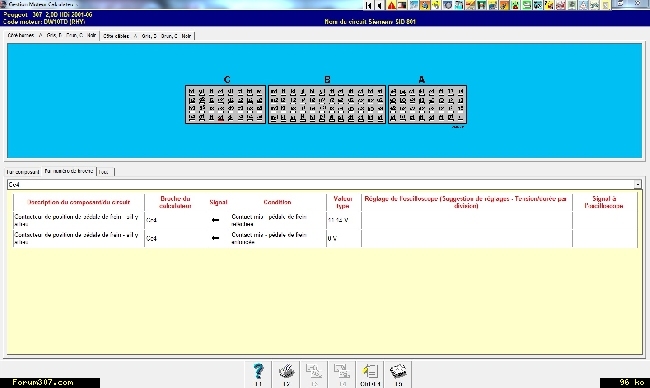Screen dimensions: 650x388
Task: Click the previous-record arrow in toolbar
Action: tap(380, 5)
